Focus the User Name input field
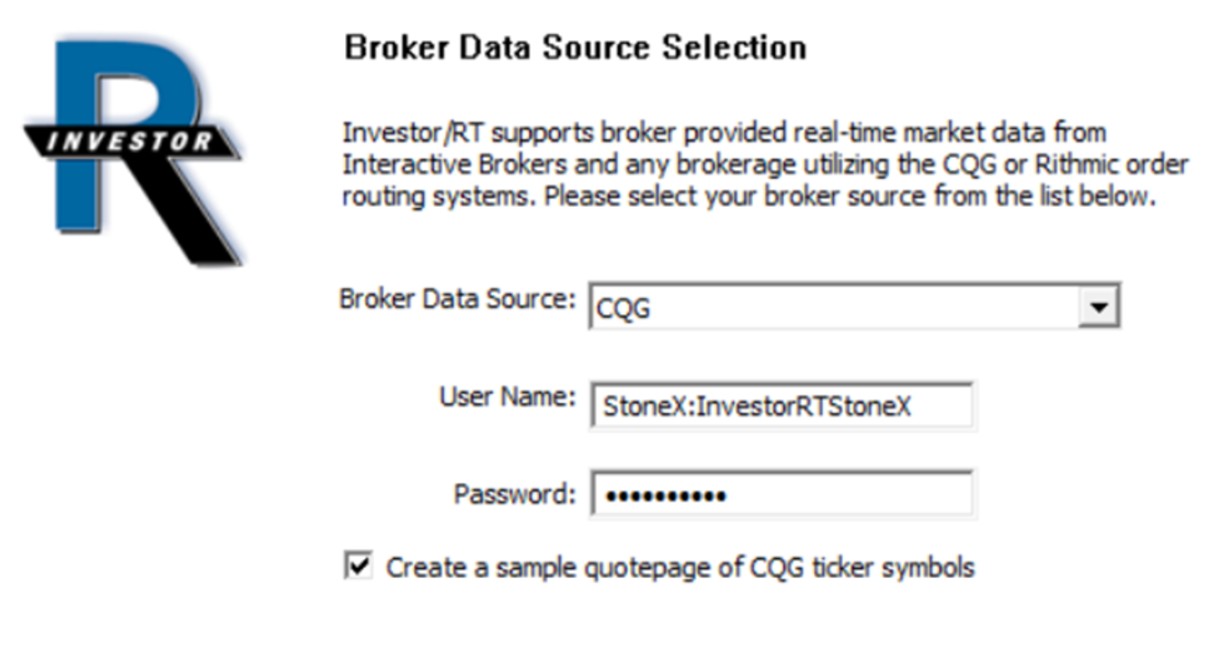Image resolution: width=1221 pixels, height=653 pixels. [x=780, y=406]
